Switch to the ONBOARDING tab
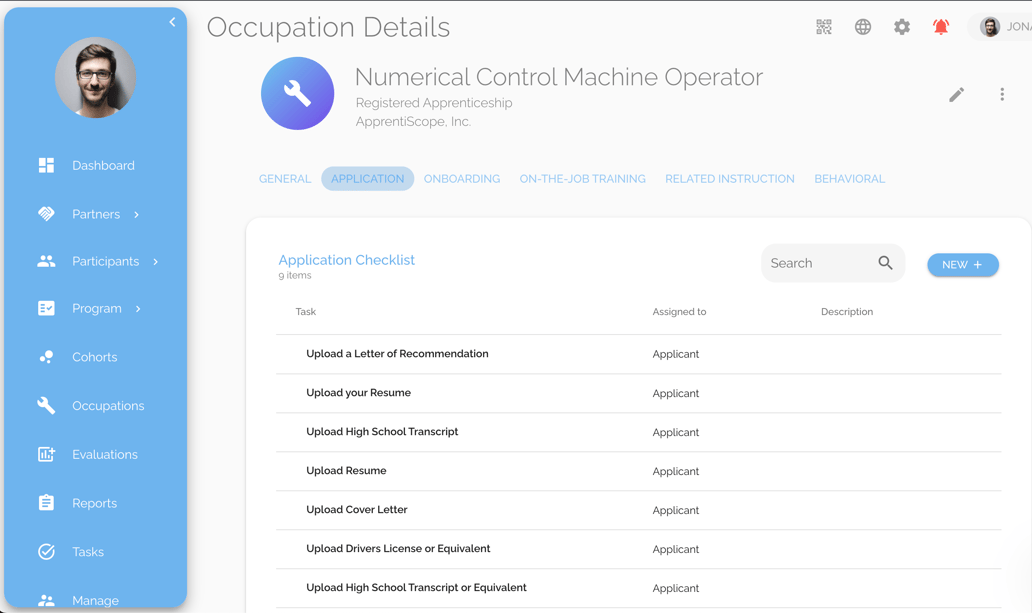This screenshot has height=613, width=1032. (x=462, y=178)
